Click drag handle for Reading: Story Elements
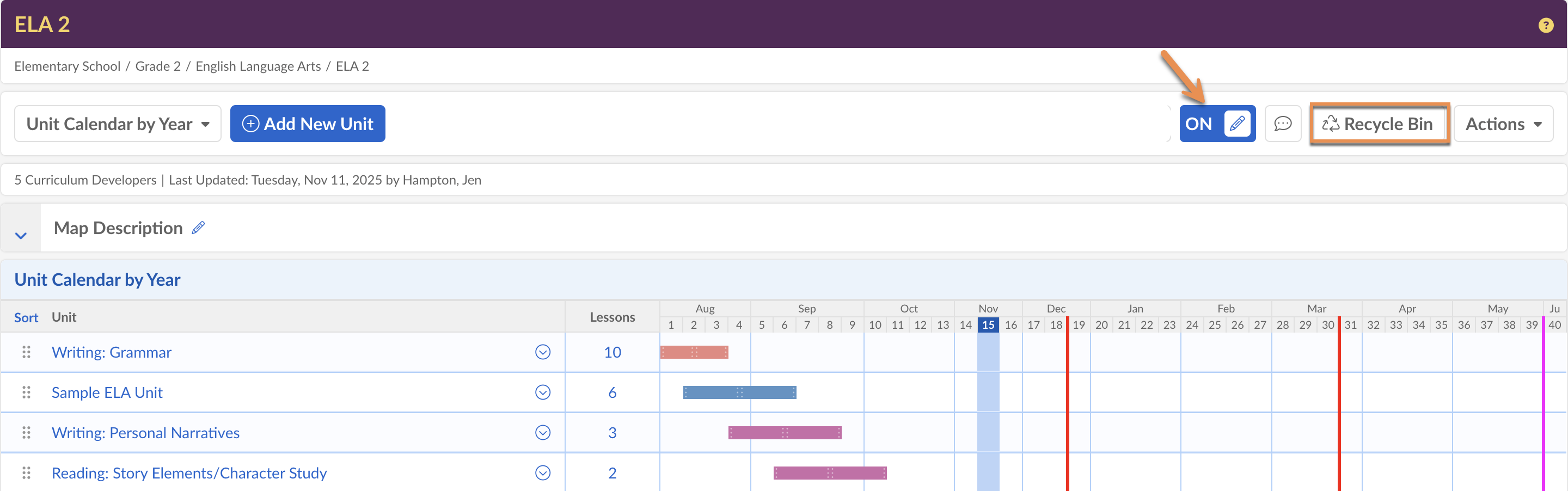 [26, 472]
